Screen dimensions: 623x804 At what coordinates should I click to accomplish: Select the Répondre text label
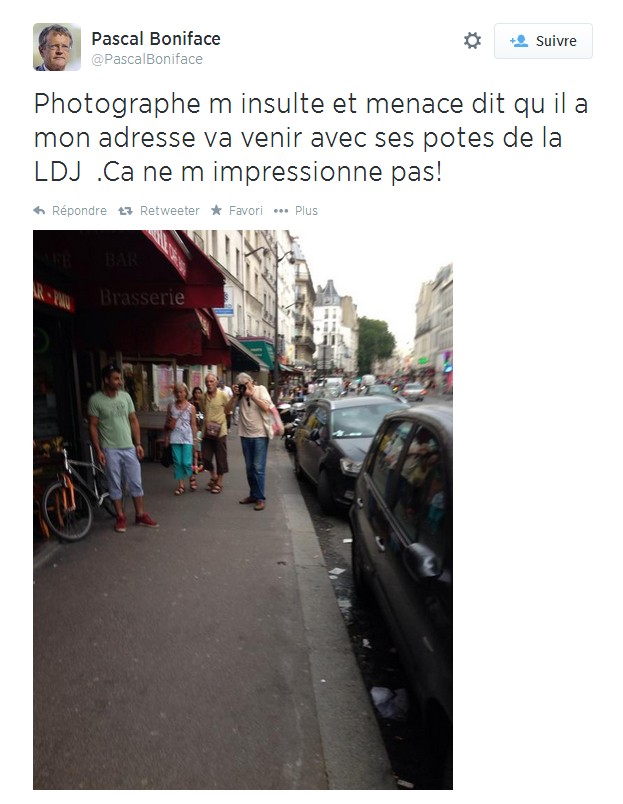tap(79, 211)
